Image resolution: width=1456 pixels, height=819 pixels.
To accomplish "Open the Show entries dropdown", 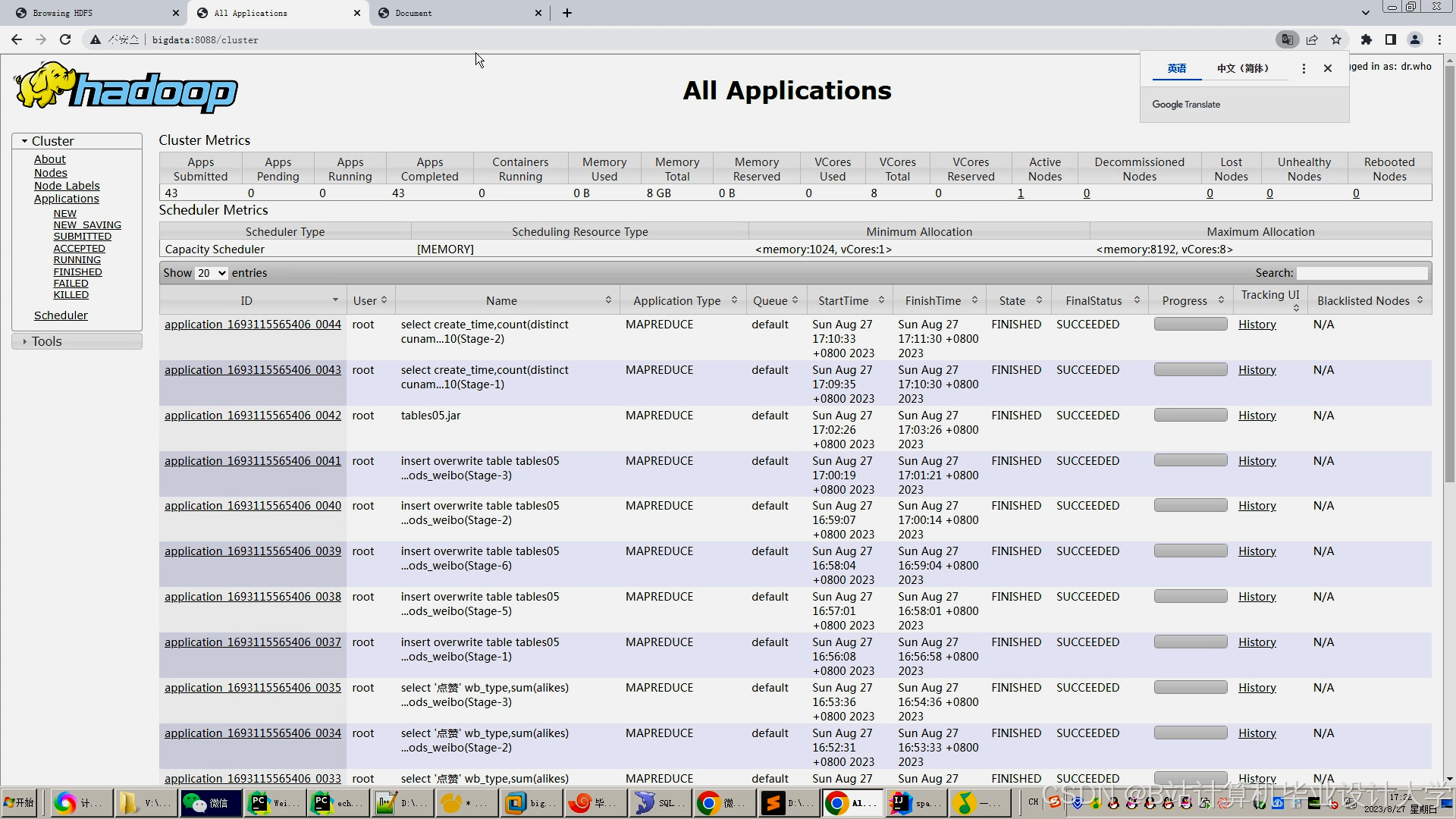I will click(212, 273).
